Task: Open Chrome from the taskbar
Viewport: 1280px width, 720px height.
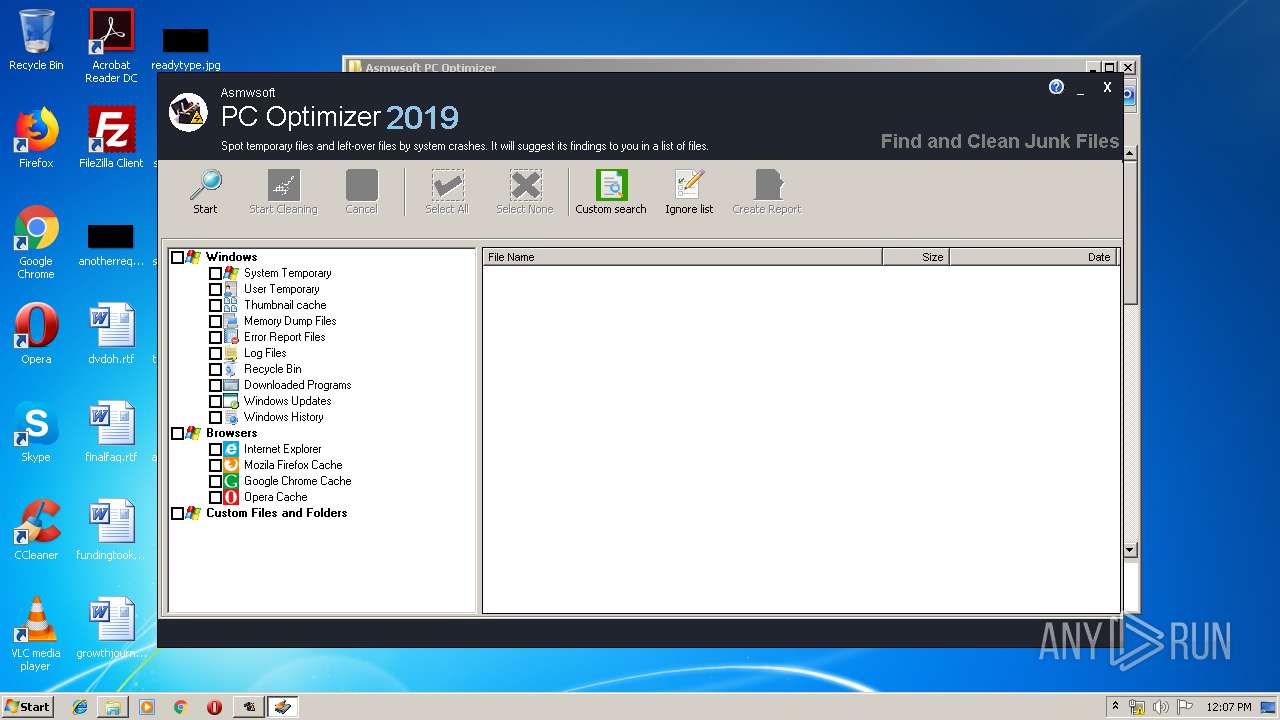Action: 180,707
